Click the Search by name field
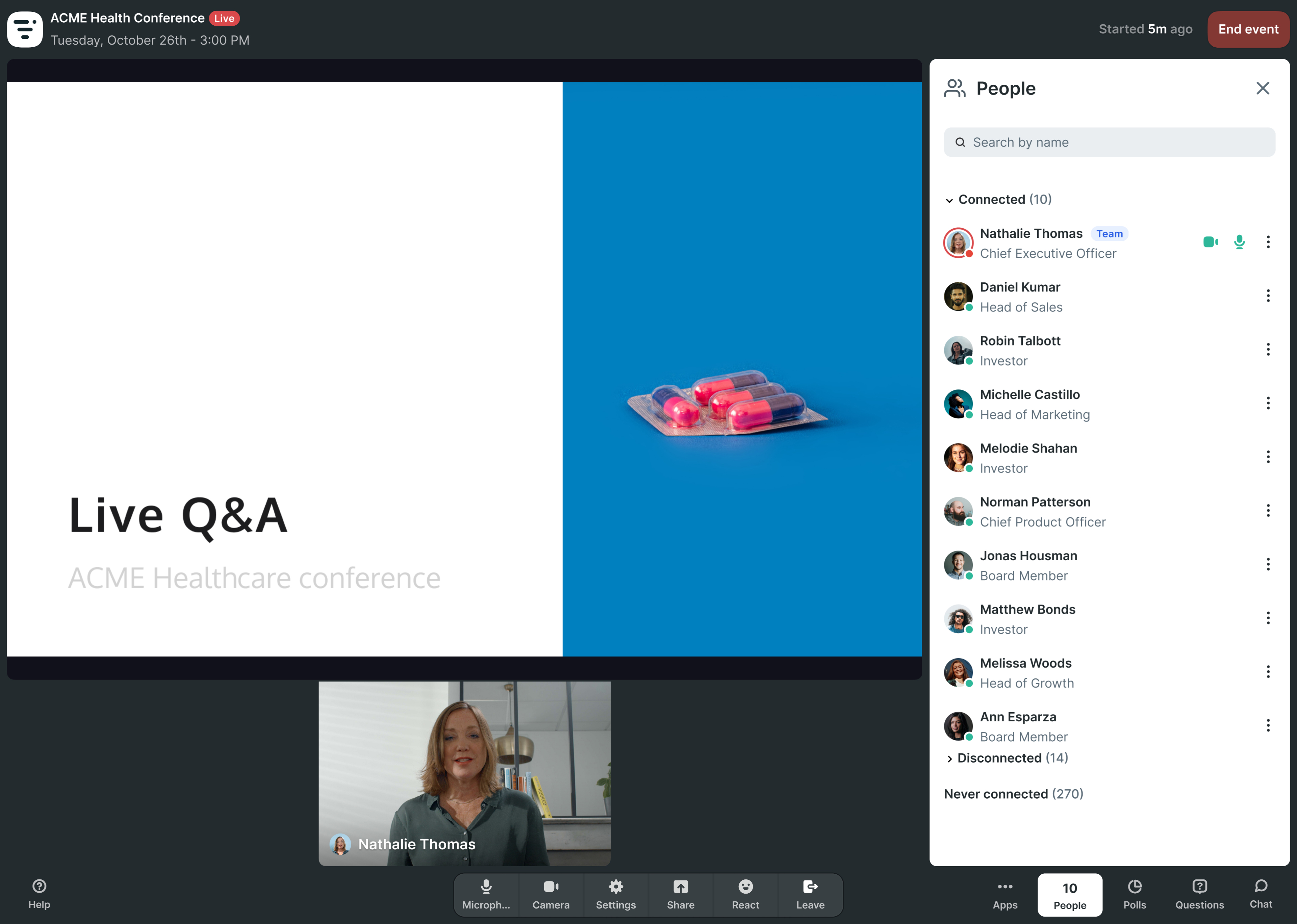The height and width of the screenshot is (924, 1297). pos(1109,142)
